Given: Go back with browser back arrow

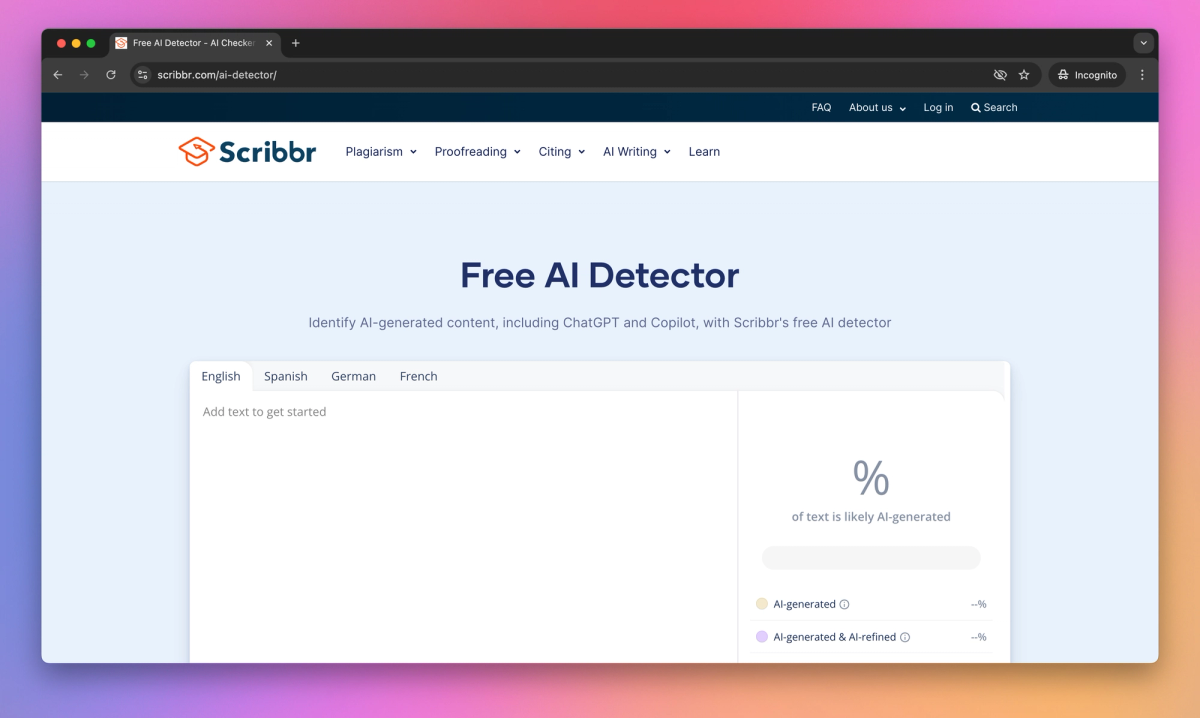Looking at the screenshot, I should tap(58, 75).
